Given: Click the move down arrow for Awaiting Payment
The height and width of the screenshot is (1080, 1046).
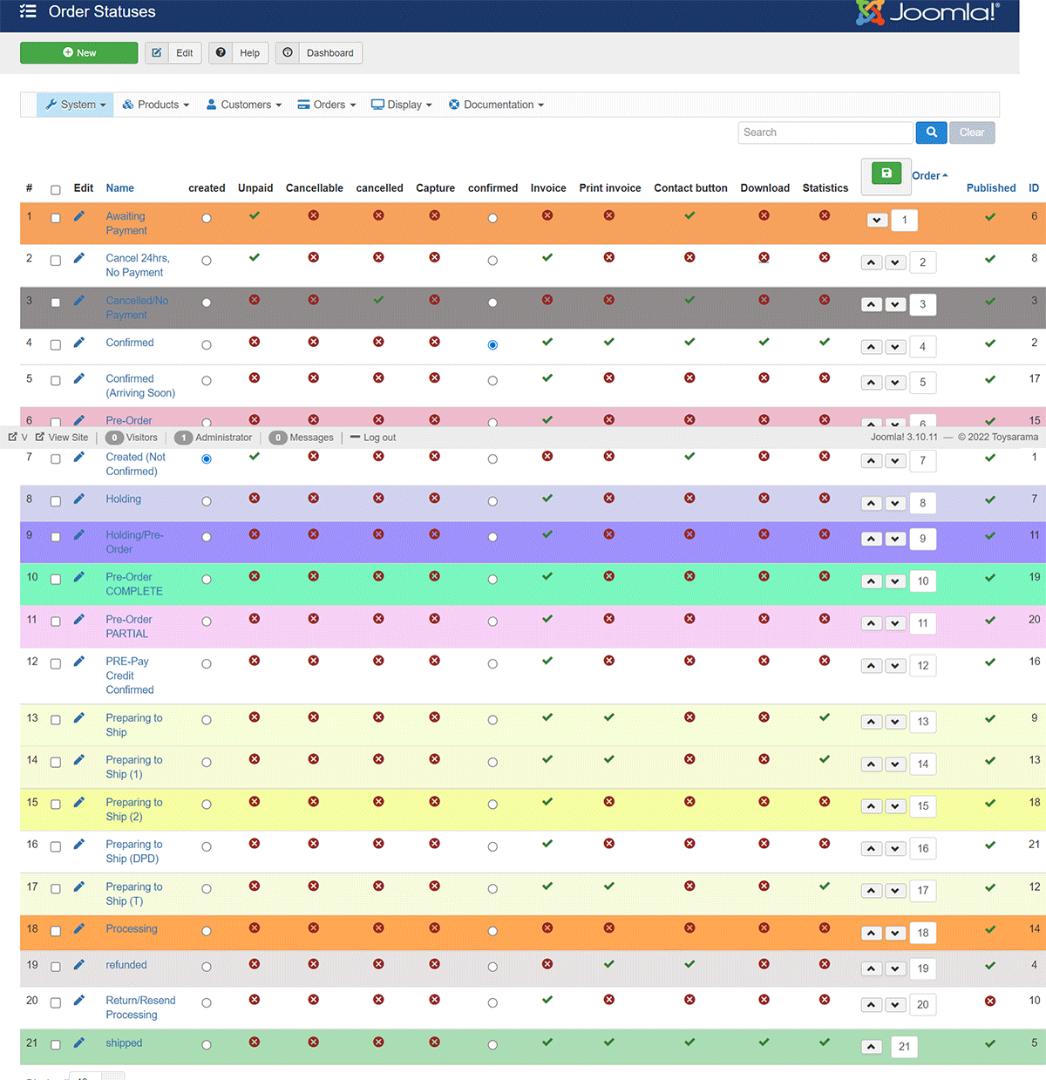Looking at the screenshot, I should [877, 221].
